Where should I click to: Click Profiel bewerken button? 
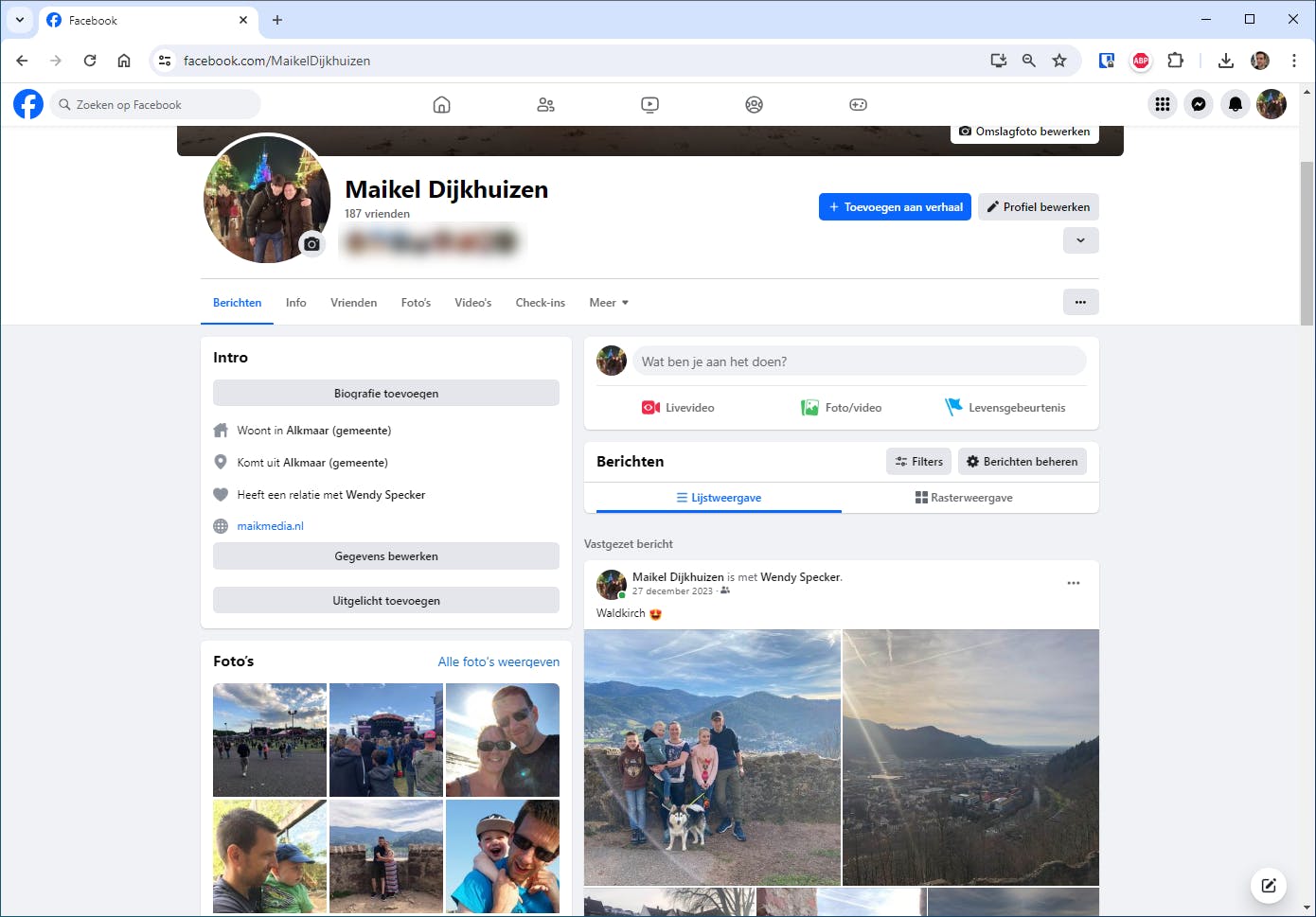1038,207
